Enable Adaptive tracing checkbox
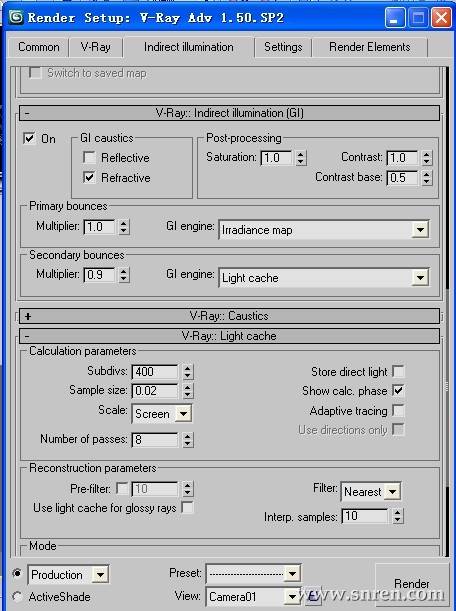 398,410
